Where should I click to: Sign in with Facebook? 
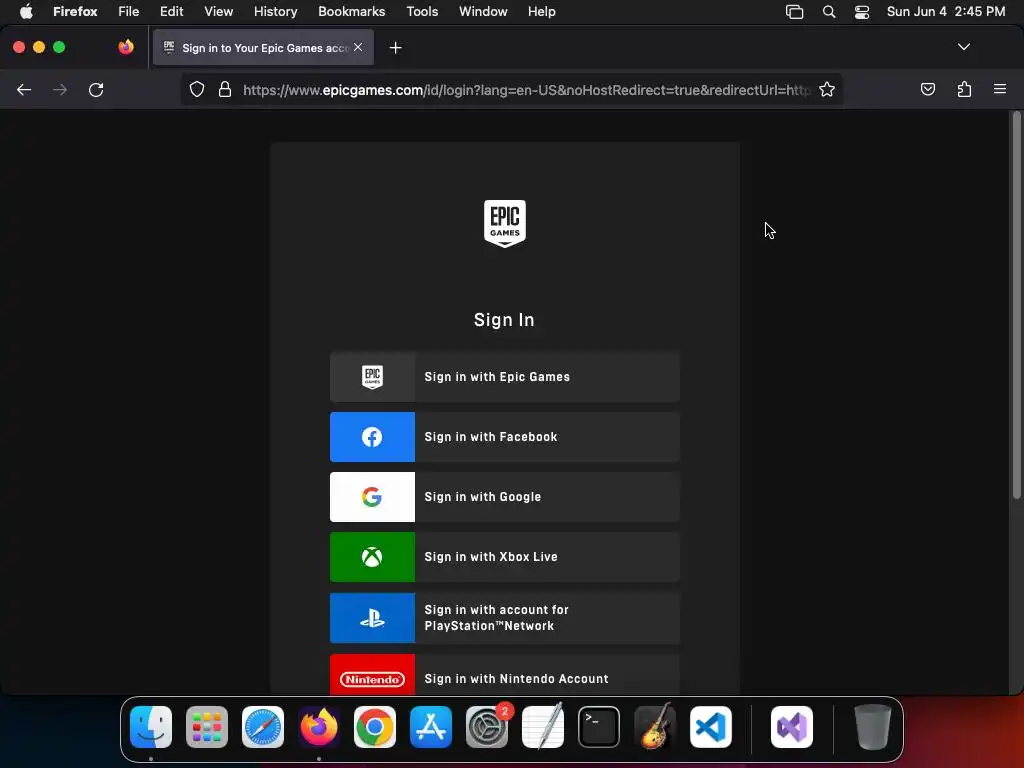505,437
